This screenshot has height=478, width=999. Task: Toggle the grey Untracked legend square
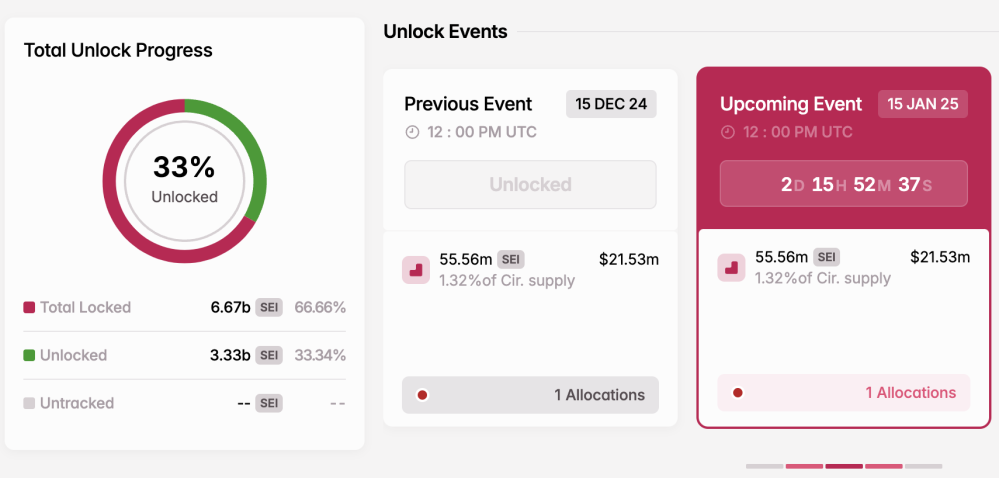click(29, 403)
